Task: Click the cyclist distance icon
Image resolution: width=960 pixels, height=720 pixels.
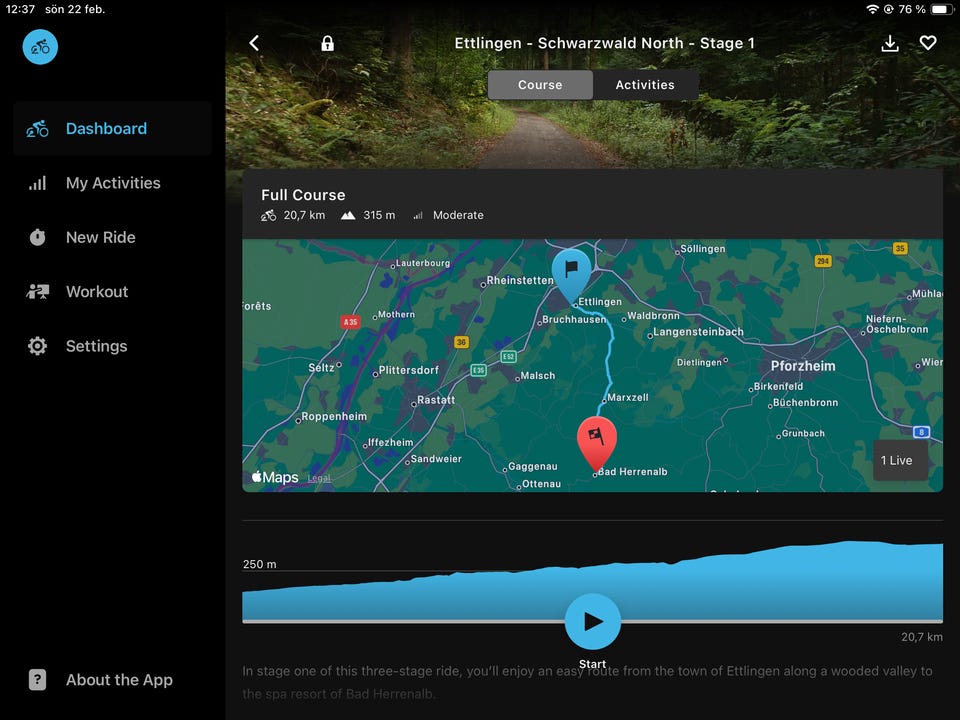Action: click(x=268, y=216)
